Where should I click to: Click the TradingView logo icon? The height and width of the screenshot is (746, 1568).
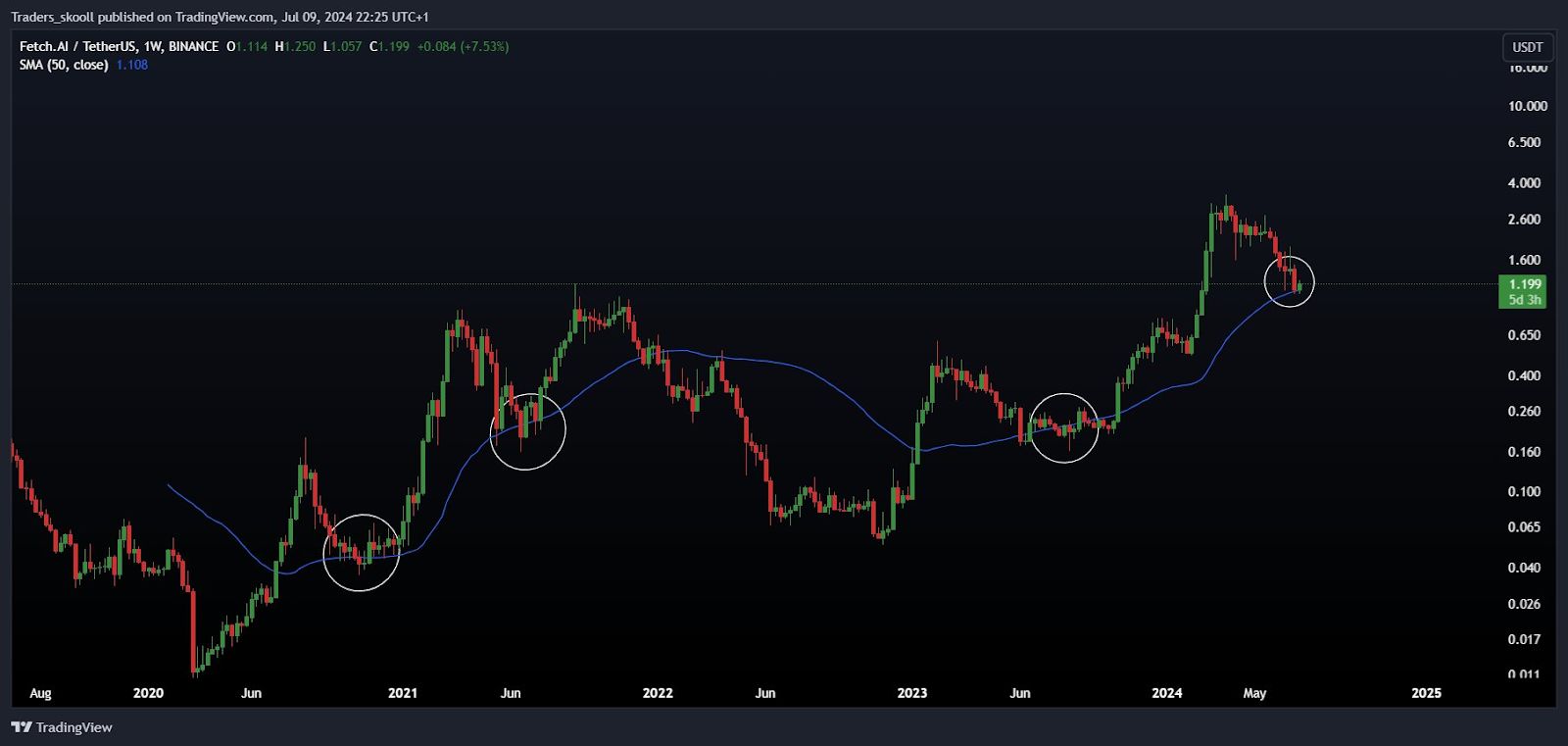[21, 727]
